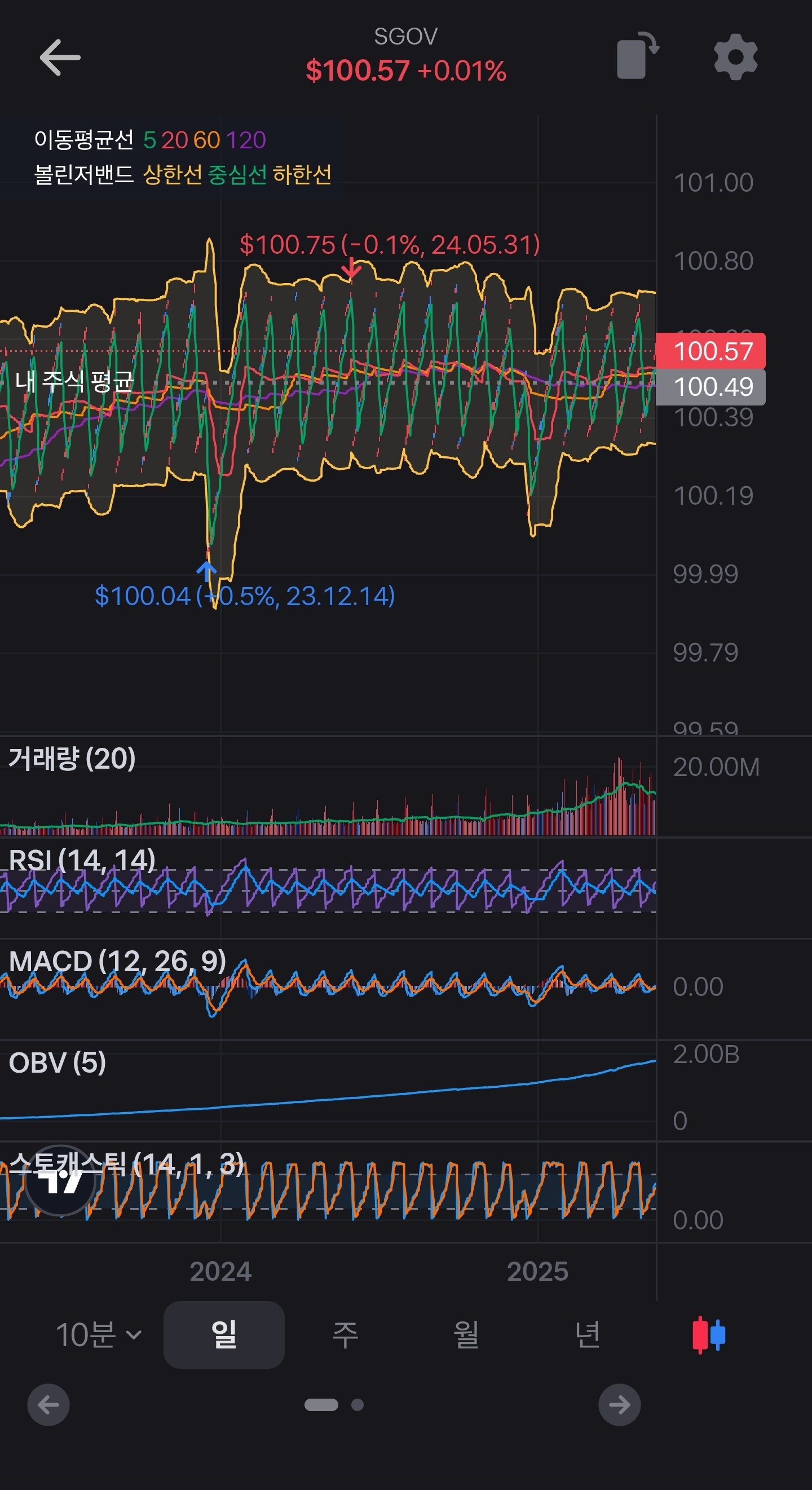The image size is (812, 1490).
Task: Tap the 99.79 price axis value
Action: 705,653
